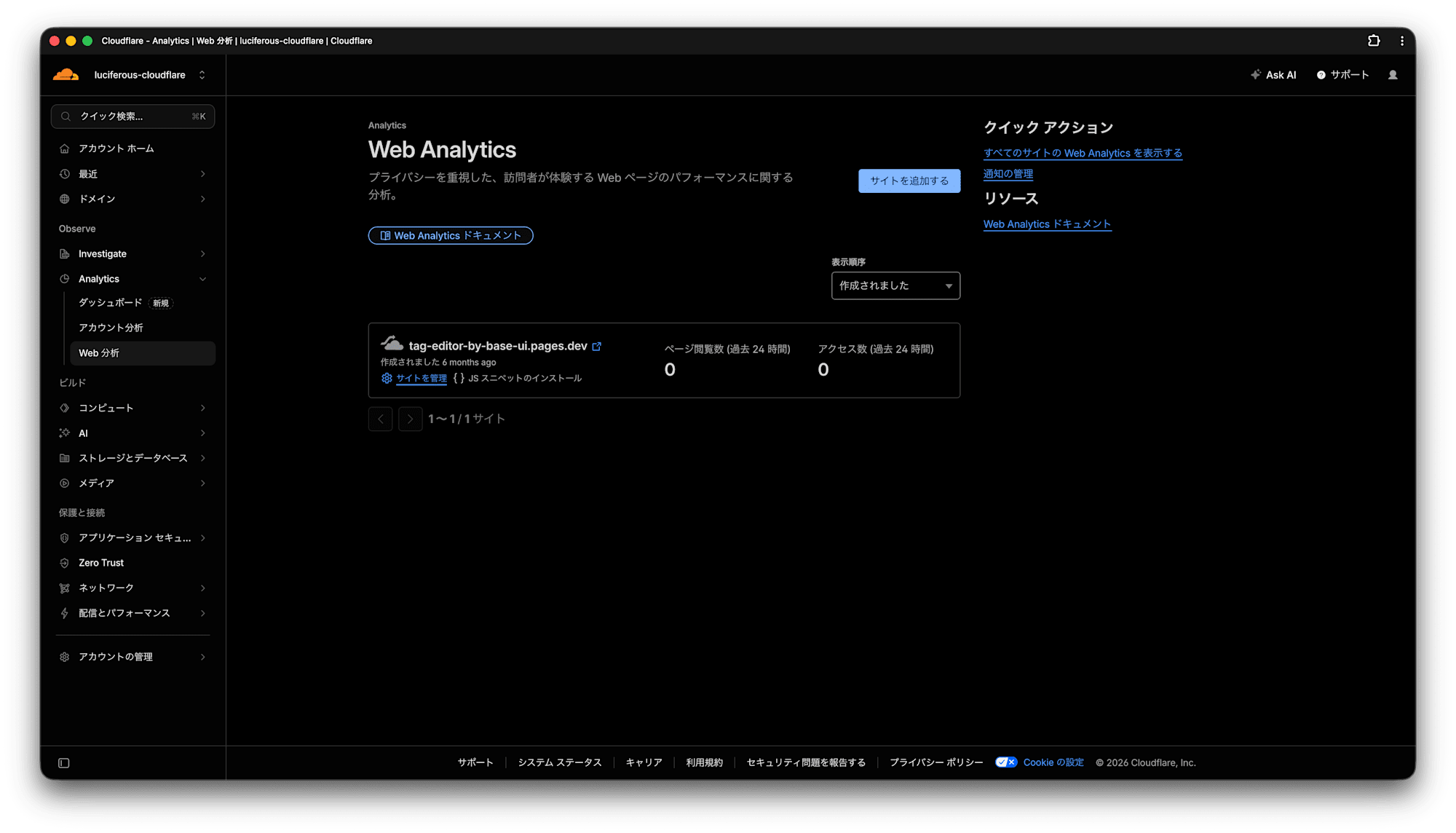Click the domain globe icon

[x=65, y=199]
